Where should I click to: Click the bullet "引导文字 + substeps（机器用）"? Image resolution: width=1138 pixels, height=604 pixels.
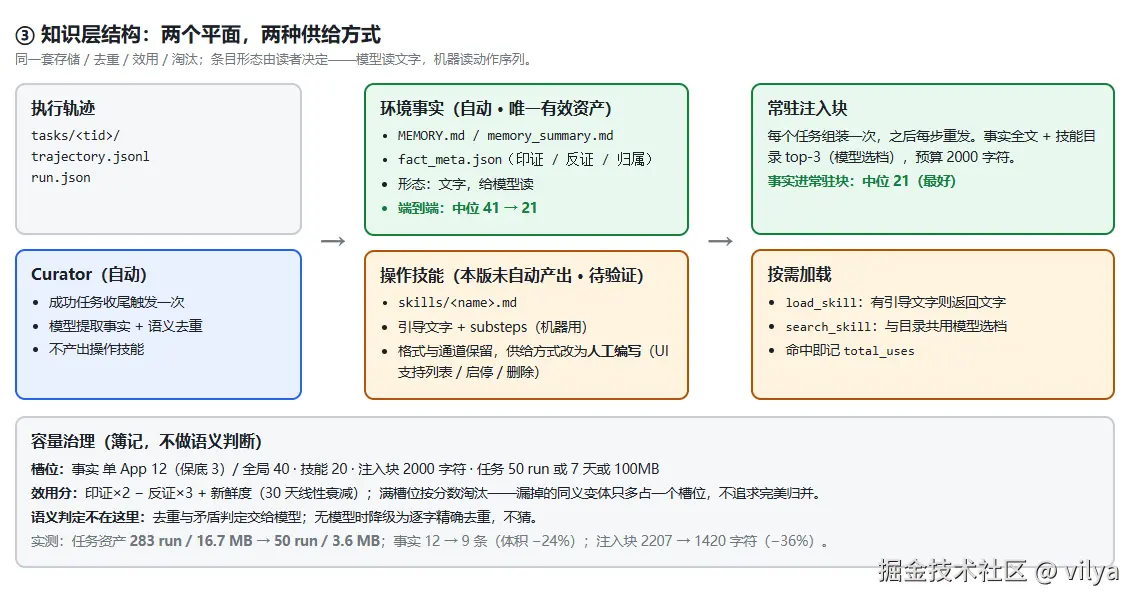(x=493, y=327)
